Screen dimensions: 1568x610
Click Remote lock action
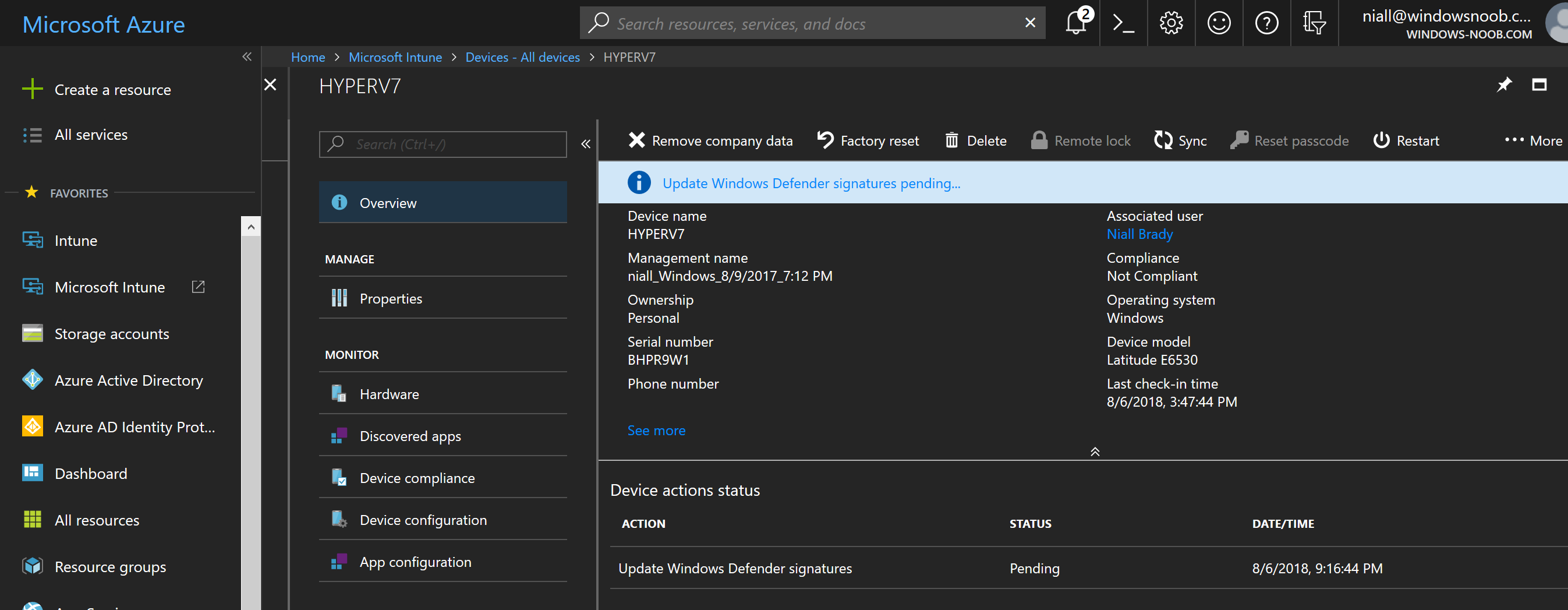[1081, 140]
